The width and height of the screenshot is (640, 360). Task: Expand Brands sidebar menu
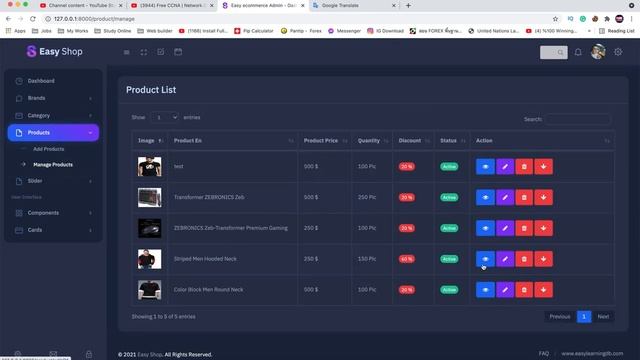point(53,98)
